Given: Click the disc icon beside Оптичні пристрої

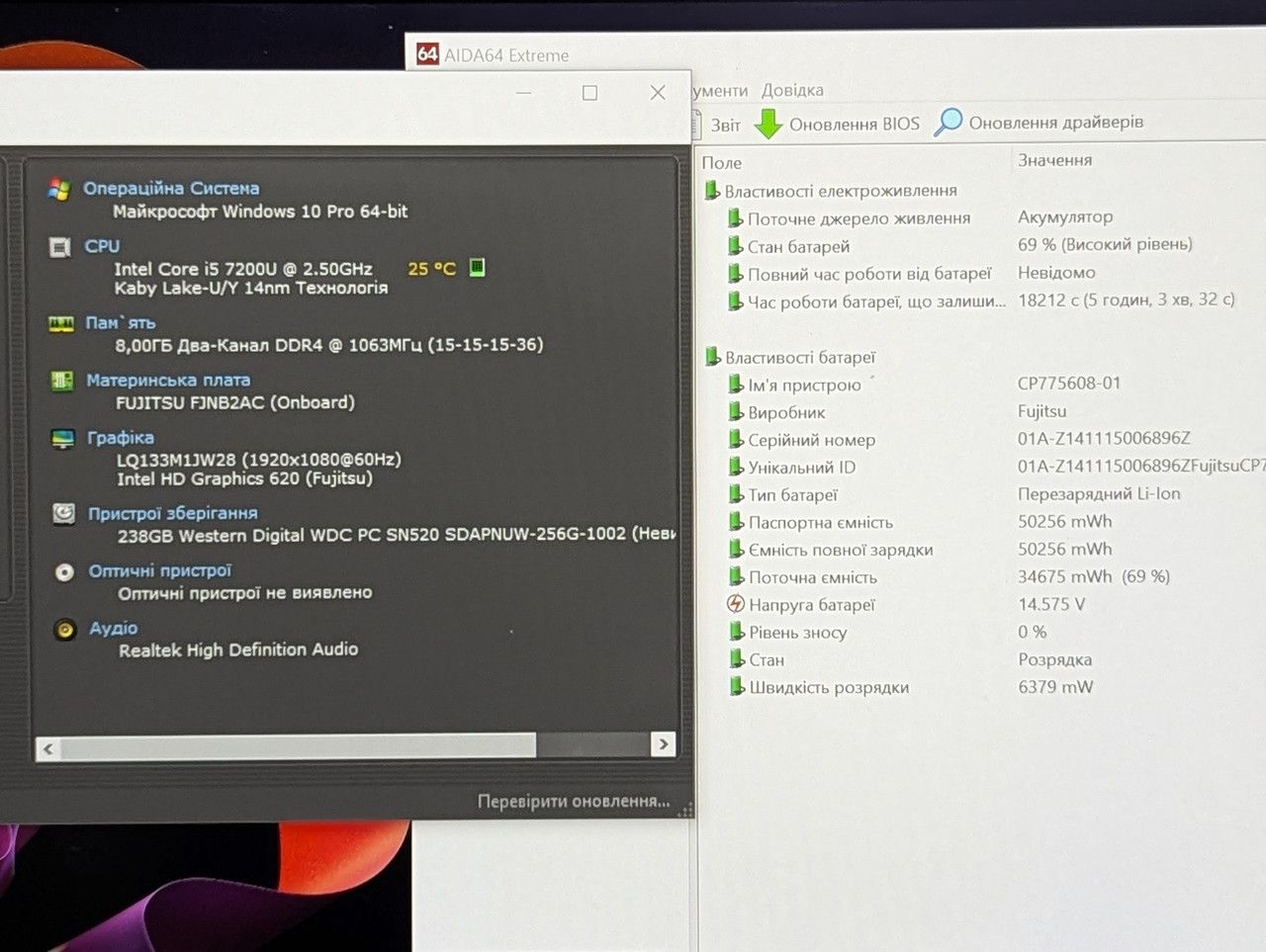Looking at the screenshot, I should coord(64,571).
